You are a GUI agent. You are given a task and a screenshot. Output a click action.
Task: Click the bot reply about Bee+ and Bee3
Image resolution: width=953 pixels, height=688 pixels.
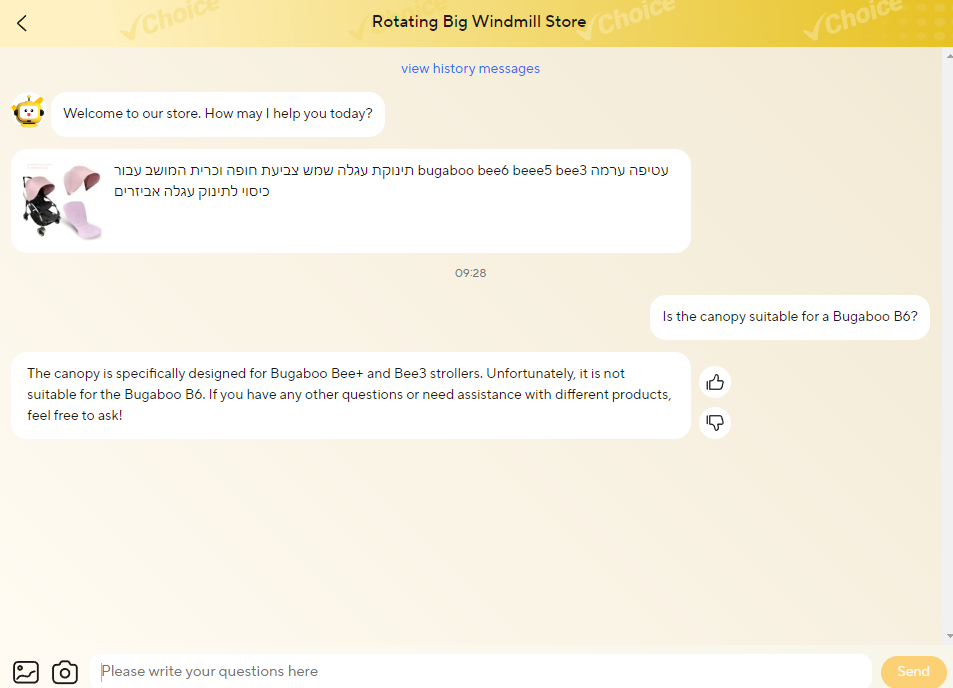[x=349, y=394]
